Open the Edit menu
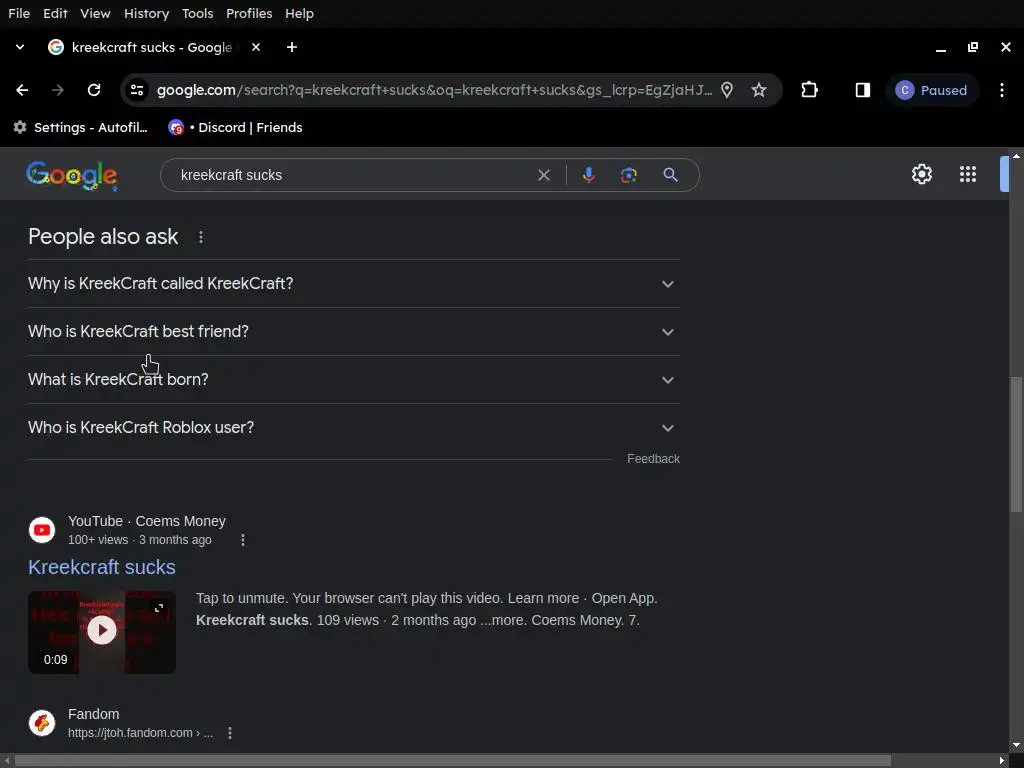Image resolution: width=1024 pixels, height=768 pixels. coord(55,13)
